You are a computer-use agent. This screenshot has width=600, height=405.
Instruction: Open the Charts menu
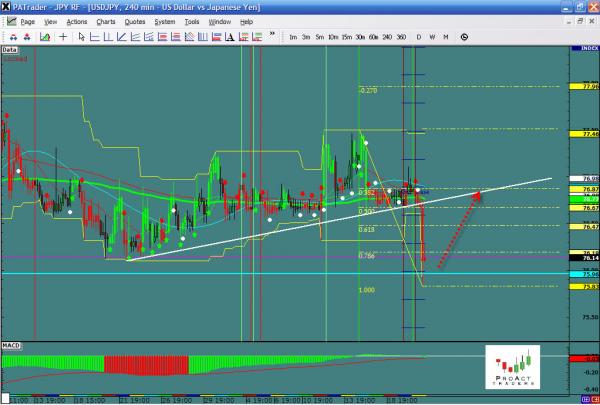(x=105, y=21)
